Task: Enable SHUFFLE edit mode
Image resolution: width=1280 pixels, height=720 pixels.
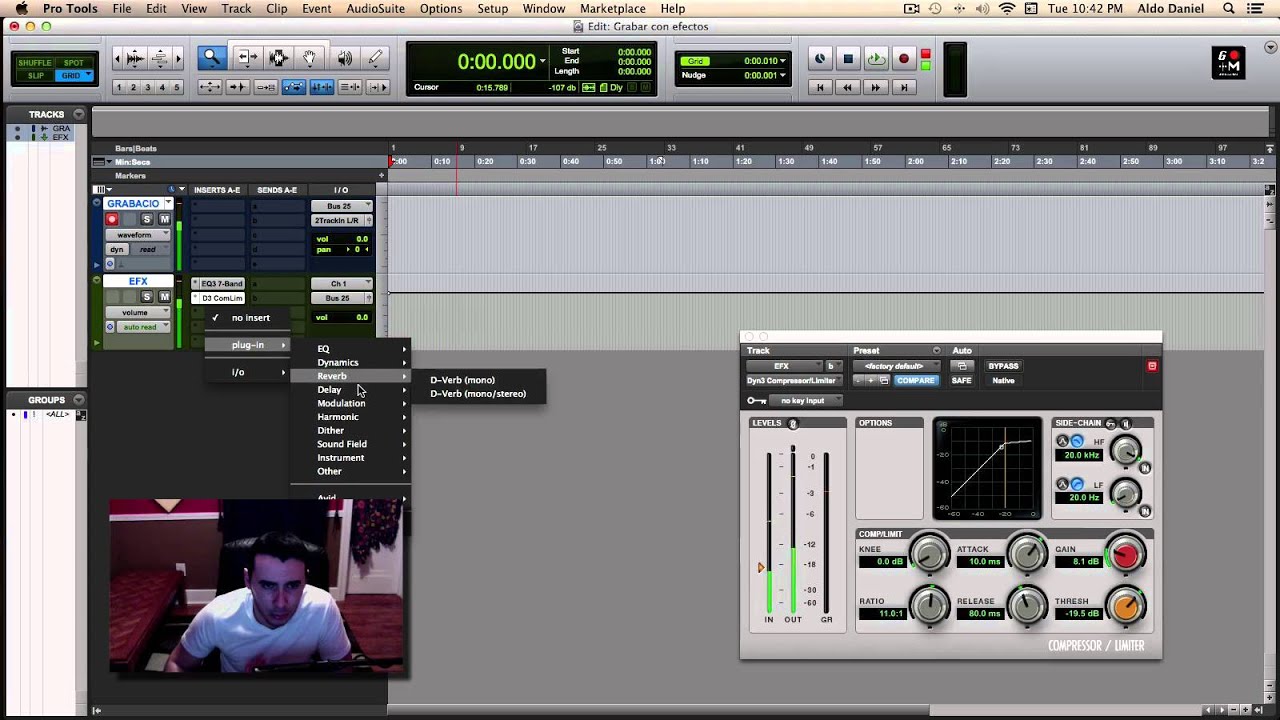Action: coord(34,63)
